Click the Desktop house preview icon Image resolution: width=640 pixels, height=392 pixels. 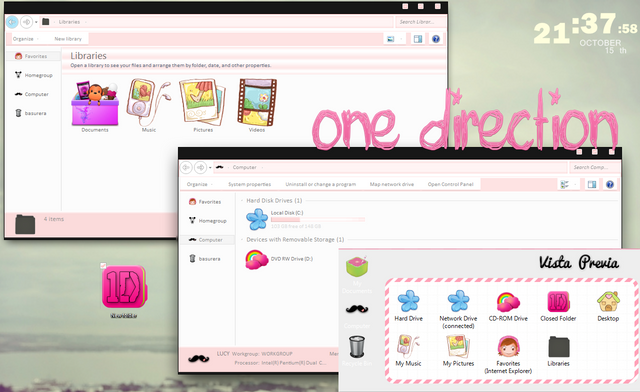(608, 302)
